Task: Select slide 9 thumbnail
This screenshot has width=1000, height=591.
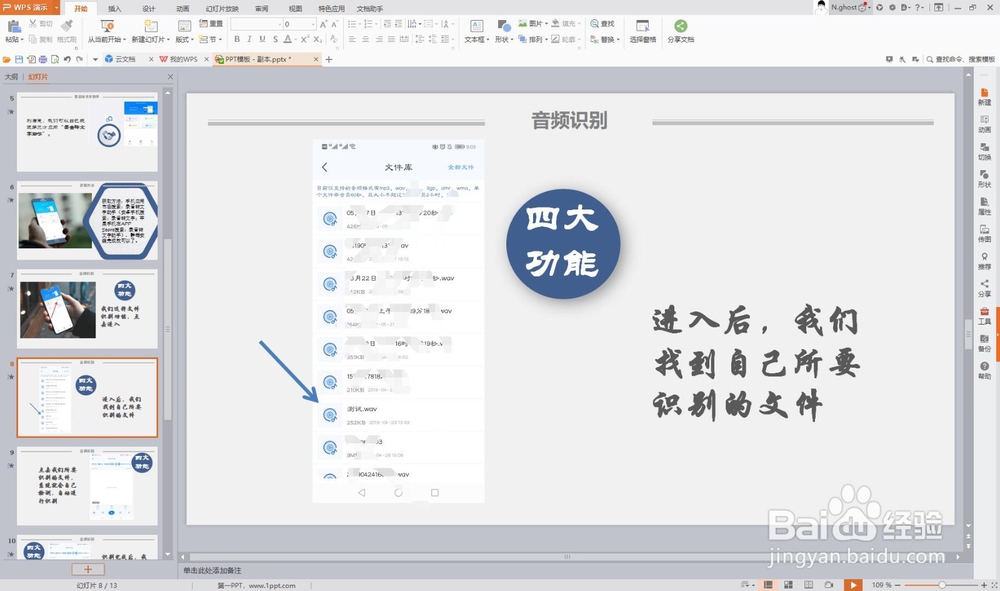Action: [87, 486]
